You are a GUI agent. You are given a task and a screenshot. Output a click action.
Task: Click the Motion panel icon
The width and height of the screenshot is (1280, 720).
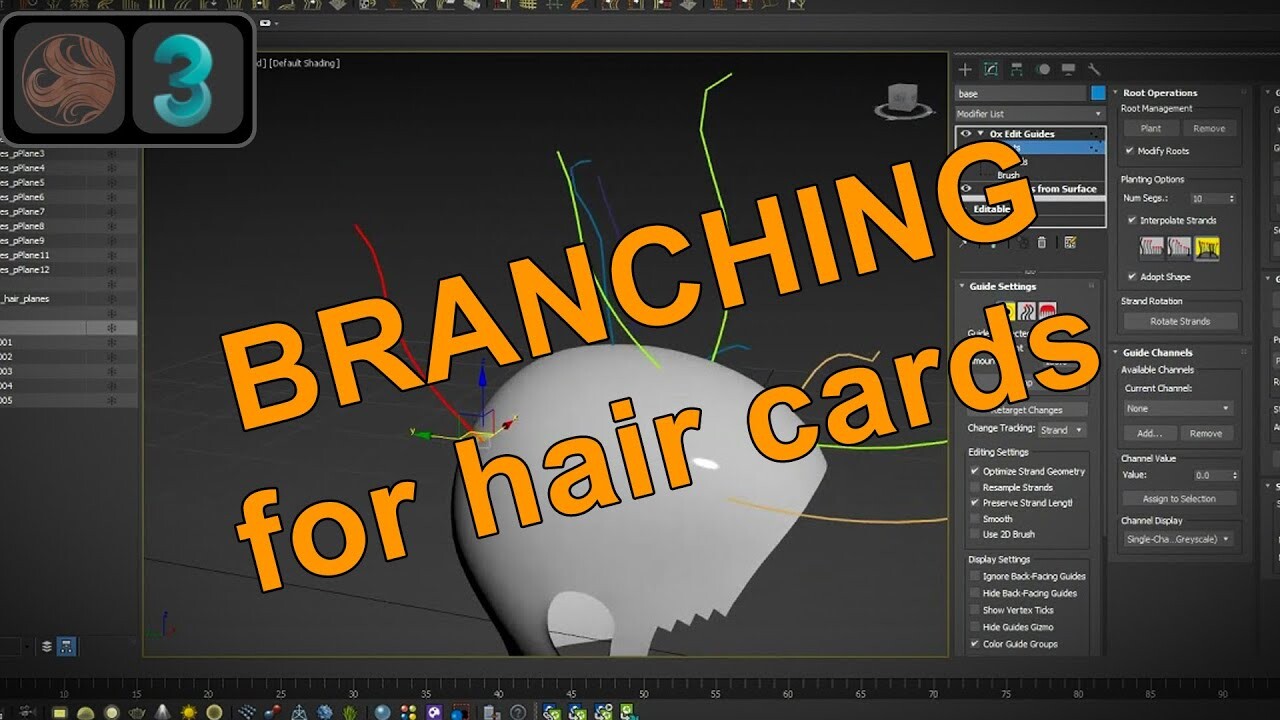pyautogui.click(x=1043, y=69)
